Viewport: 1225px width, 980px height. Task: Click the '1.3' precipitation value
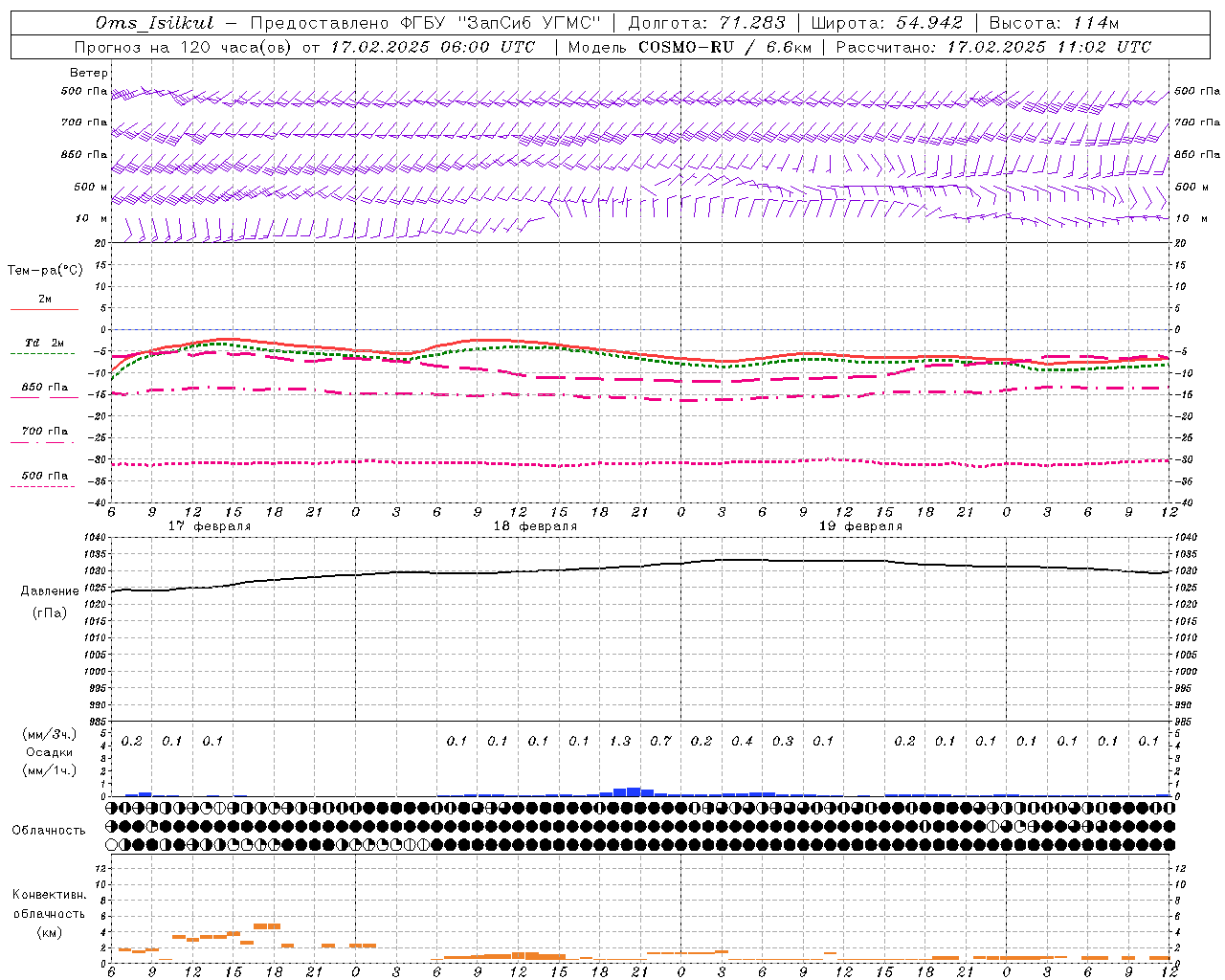(x=620, y=741)
